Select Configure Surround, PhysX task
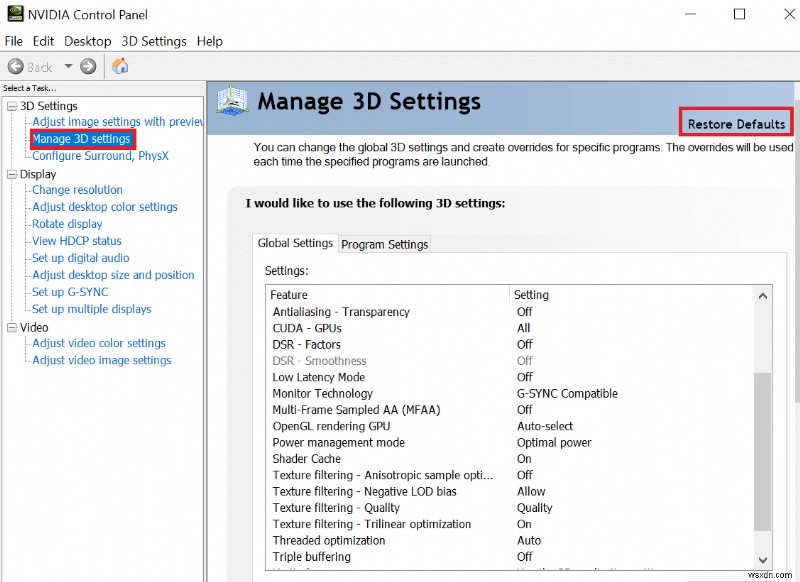The width and height of the screenshot is (800, 582). coord(100,156)
